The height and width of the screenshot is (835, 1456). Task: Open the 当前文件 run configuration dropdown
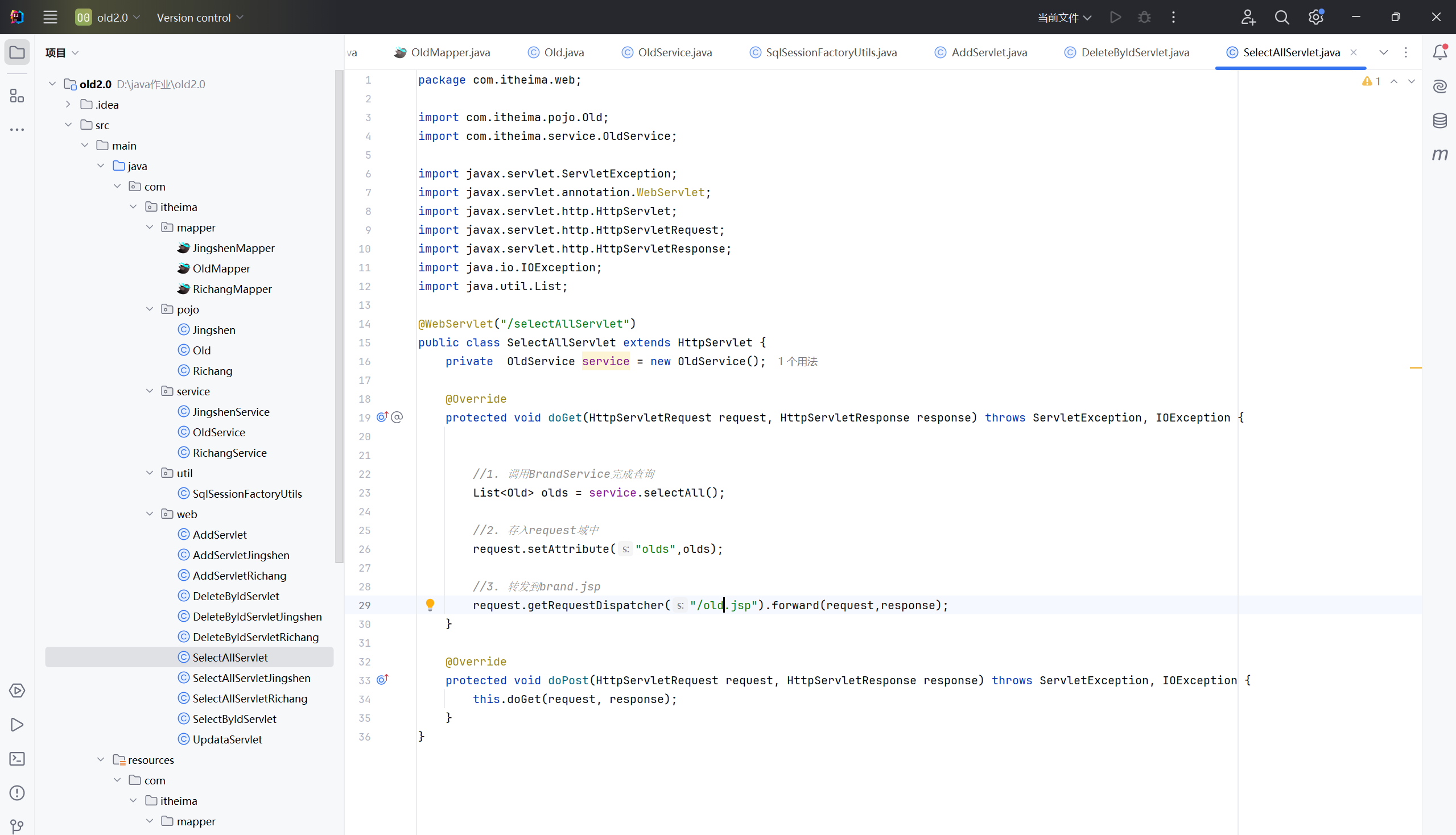coord(1064,18)
